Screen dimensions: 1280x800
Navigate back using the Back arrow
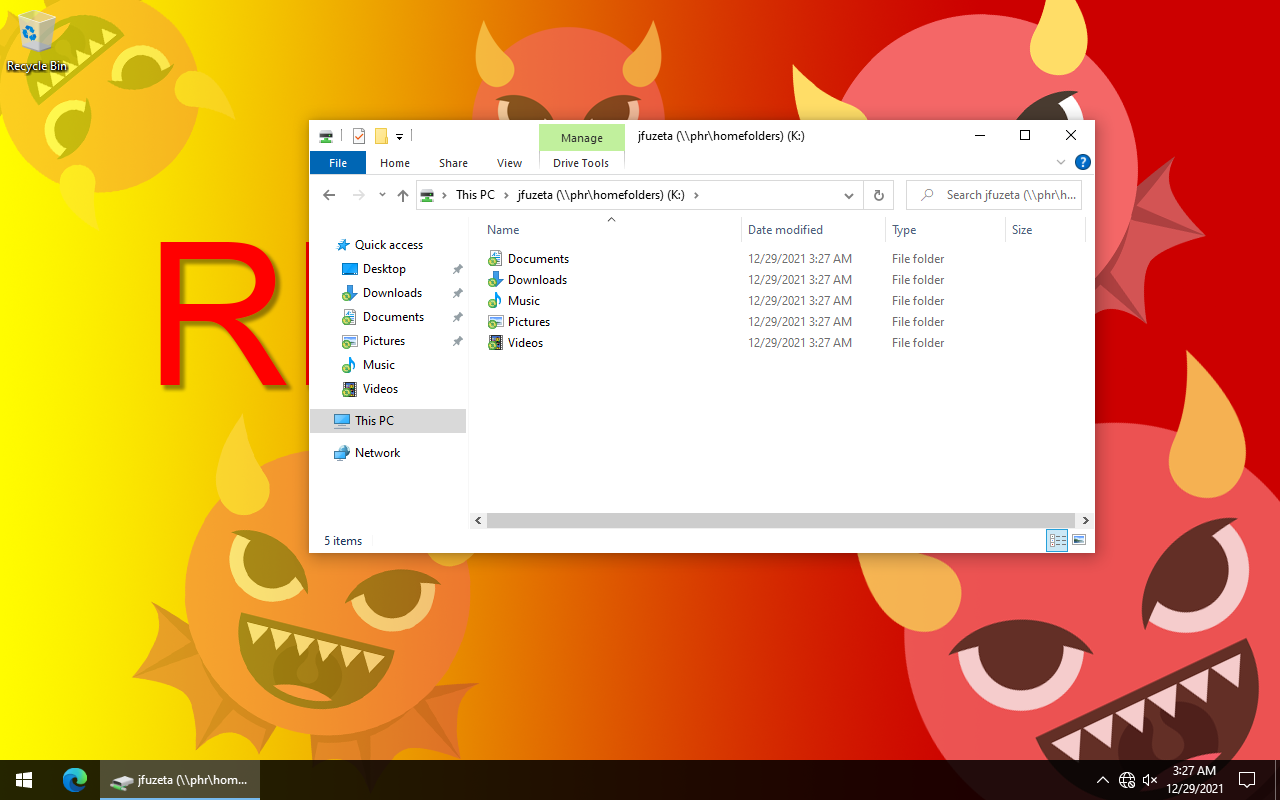329,195
